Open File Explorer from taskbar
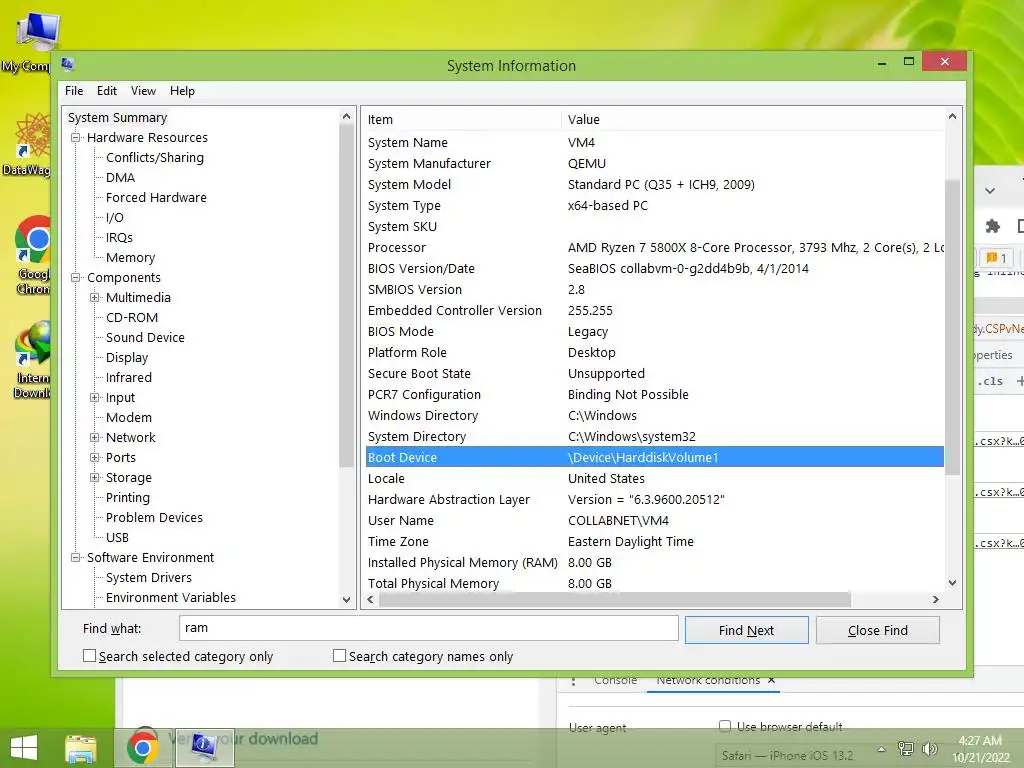 coord(81,748)
